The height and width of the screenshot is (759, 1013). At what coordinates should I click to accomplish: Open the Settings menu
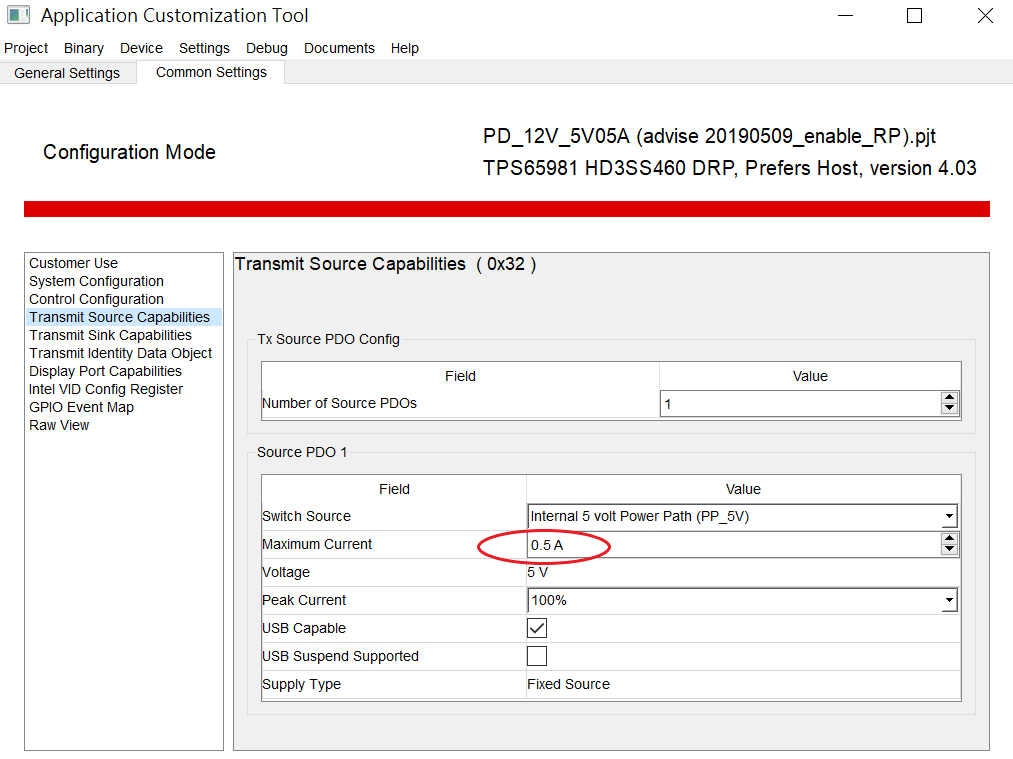pyautogui.click(x=204, y=48)
